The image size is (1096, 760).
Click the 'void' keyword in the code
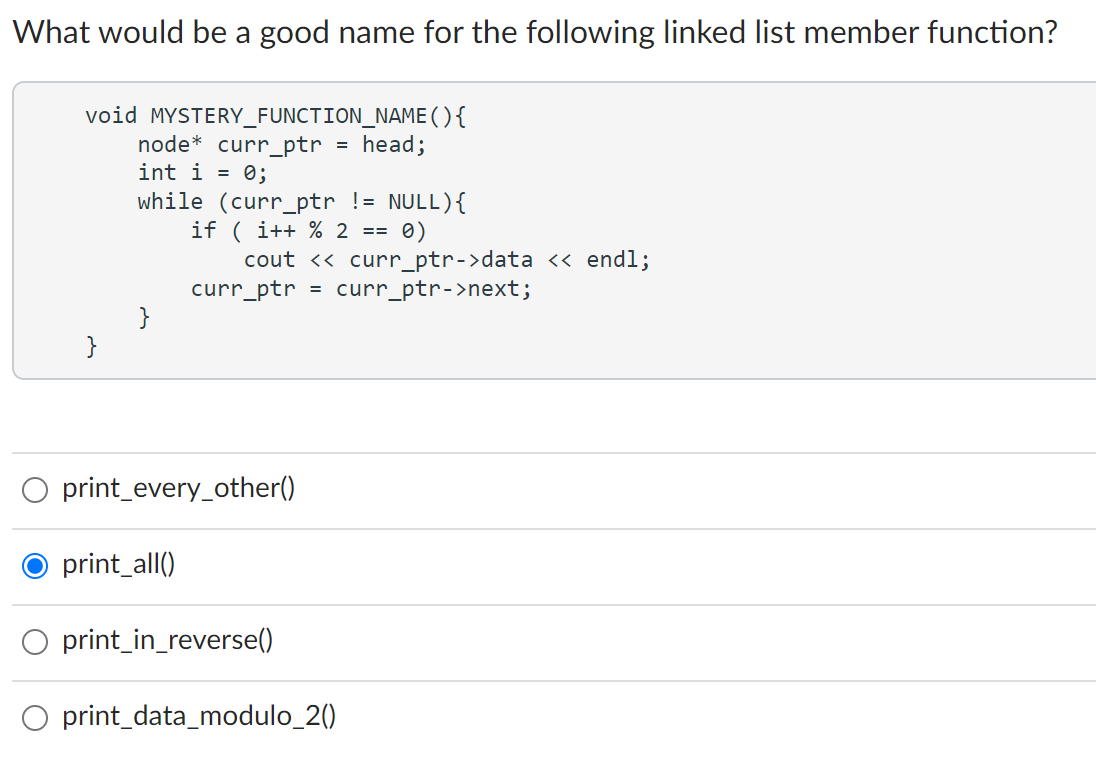tap(111, 116)
